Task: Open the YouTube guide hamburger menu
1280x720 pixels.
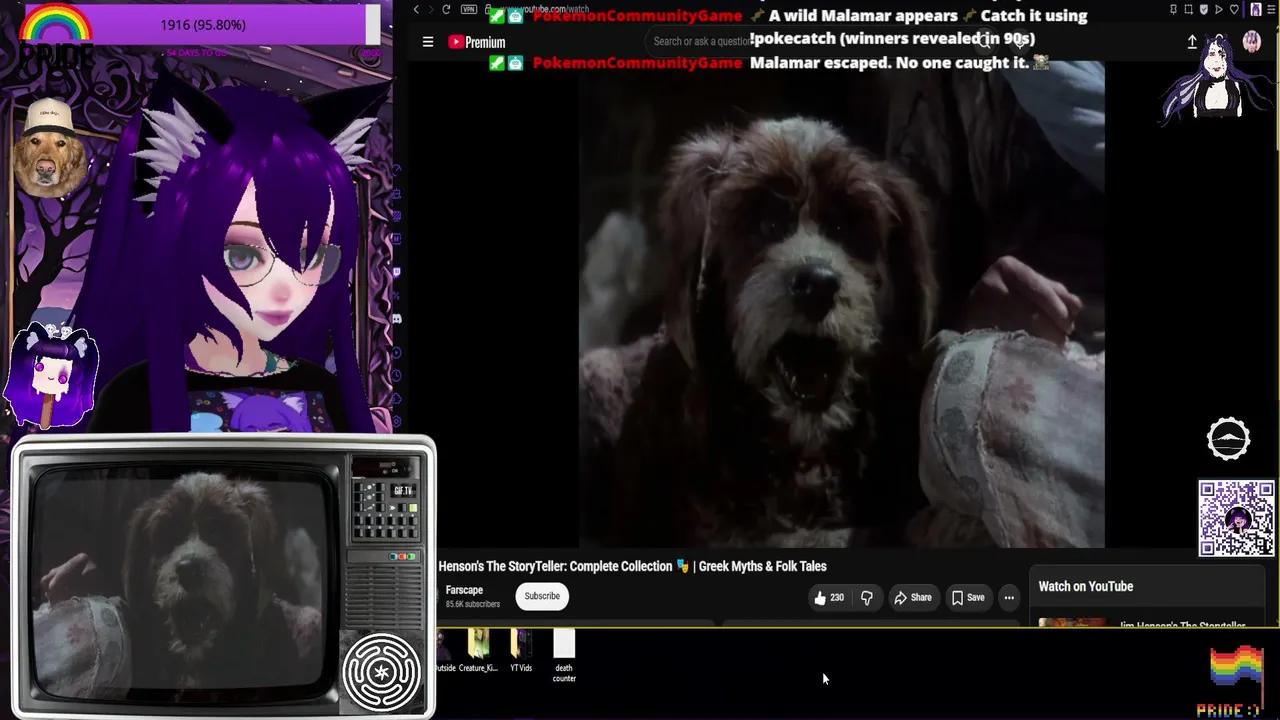Action: pos(428,42)
